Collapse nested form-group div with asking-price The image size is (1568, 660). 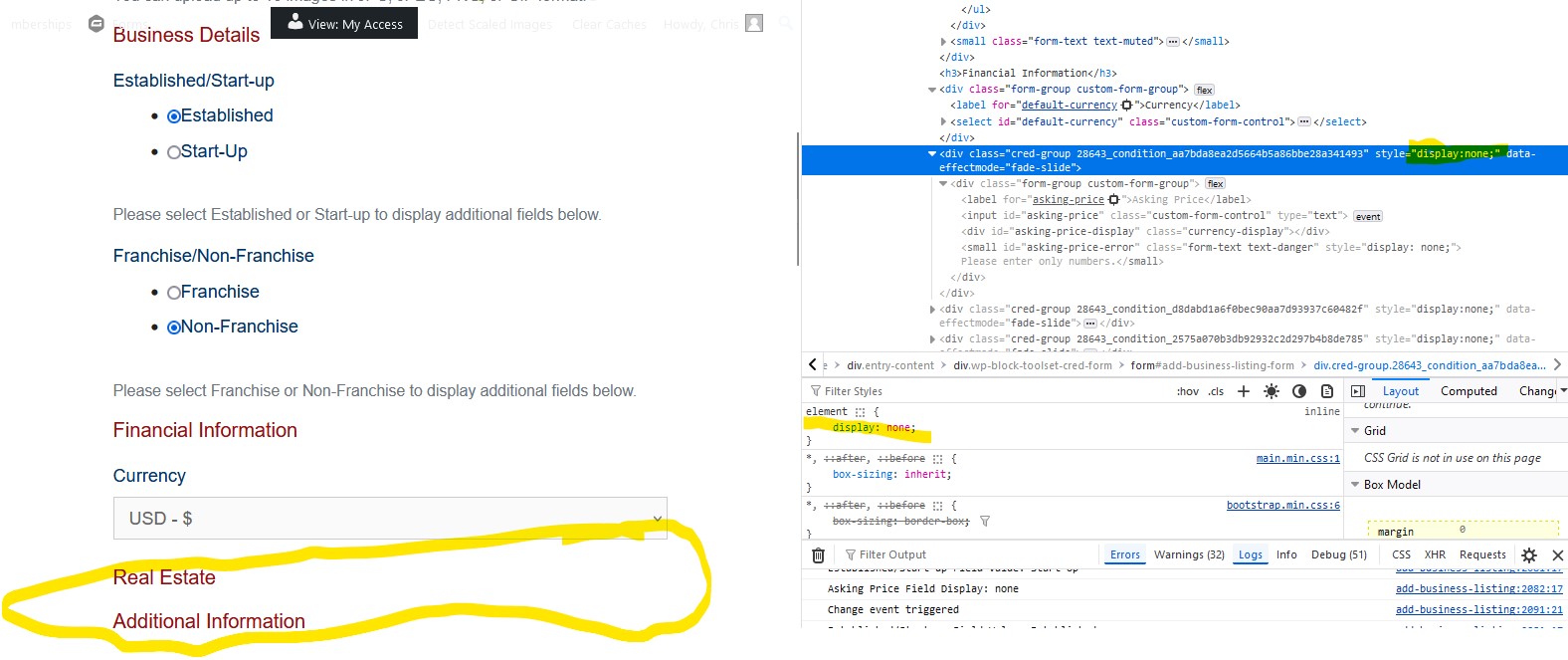[x=943, y=184]
